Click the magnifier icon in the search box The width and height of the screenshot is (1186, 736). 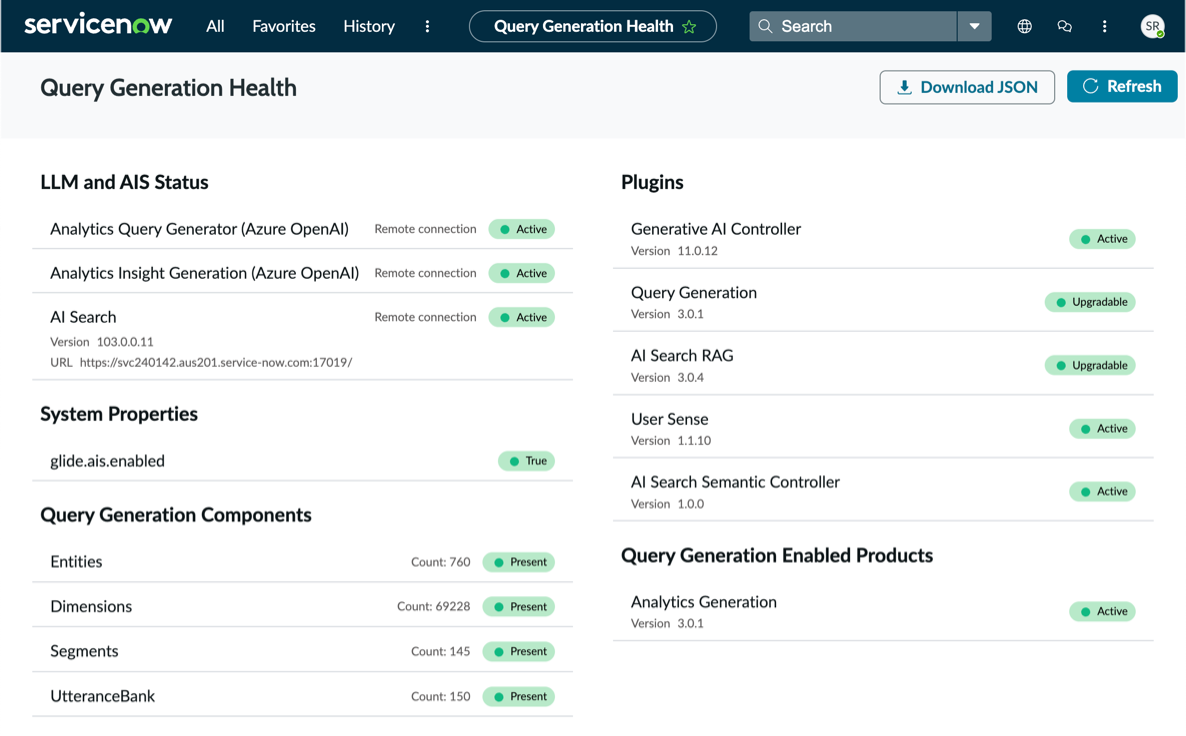pyautogui.click(x=765, y=26)
